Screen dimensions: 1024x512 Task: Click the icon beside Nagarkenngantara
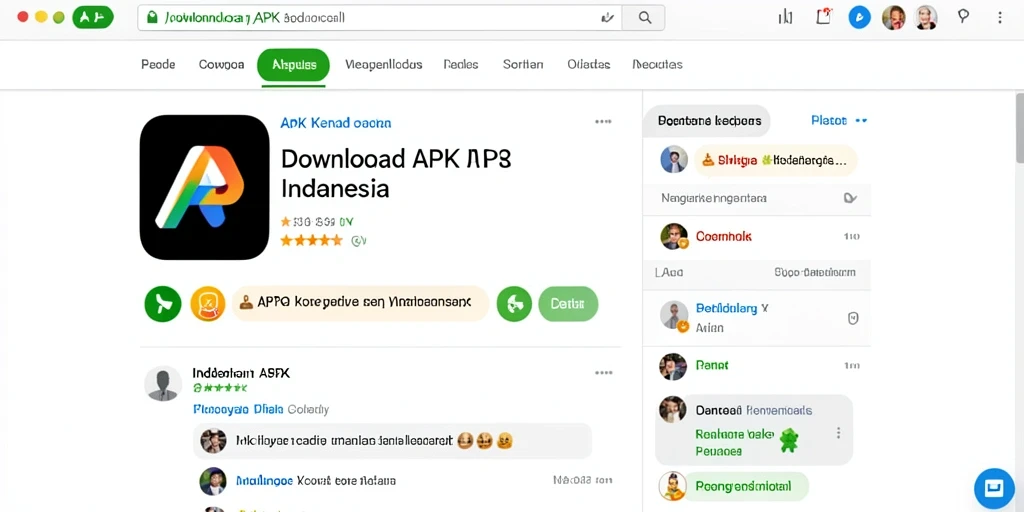tap(850, 198)
